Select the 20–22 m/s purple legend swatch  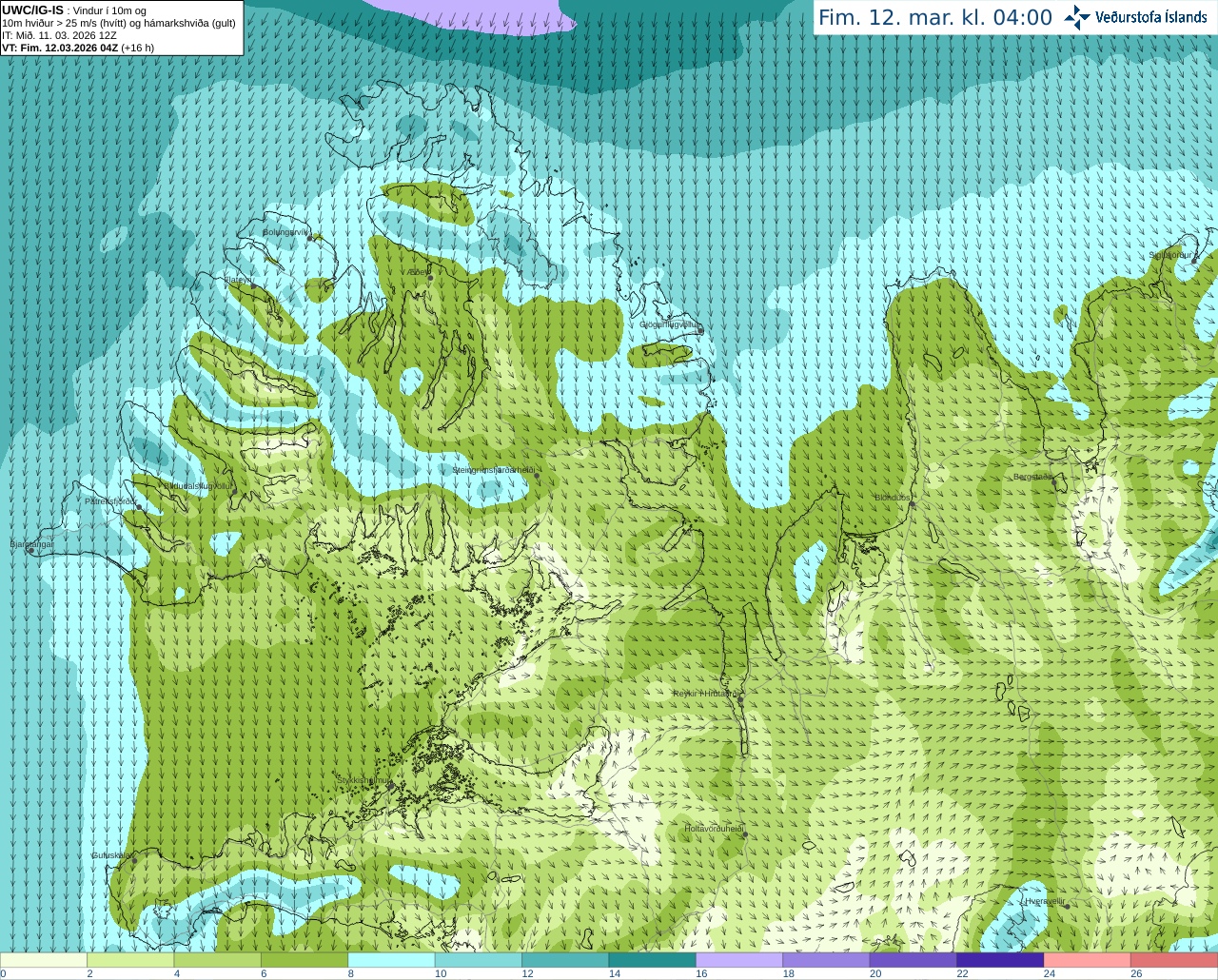point(913,960)
